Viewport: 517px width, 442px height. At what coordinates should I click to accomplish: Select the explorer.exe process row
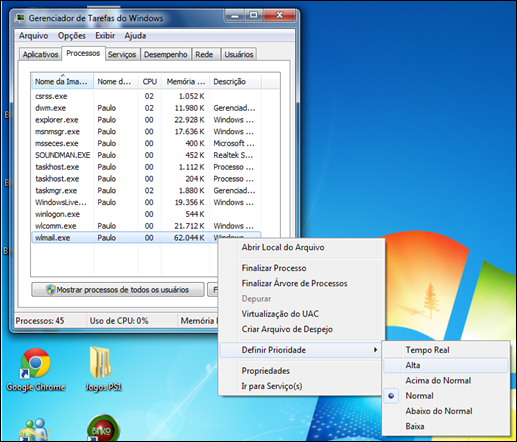click(146, 120)
